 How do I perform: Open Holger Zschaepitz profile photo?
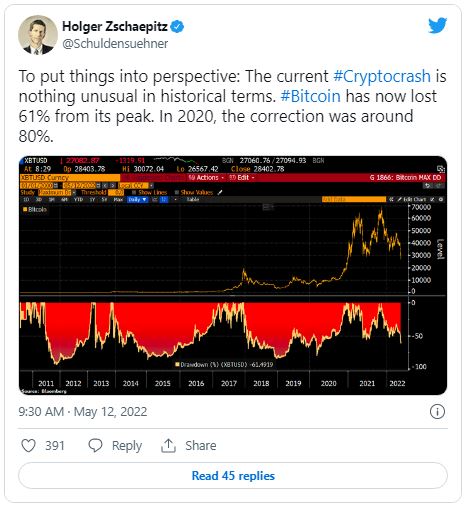38,35
